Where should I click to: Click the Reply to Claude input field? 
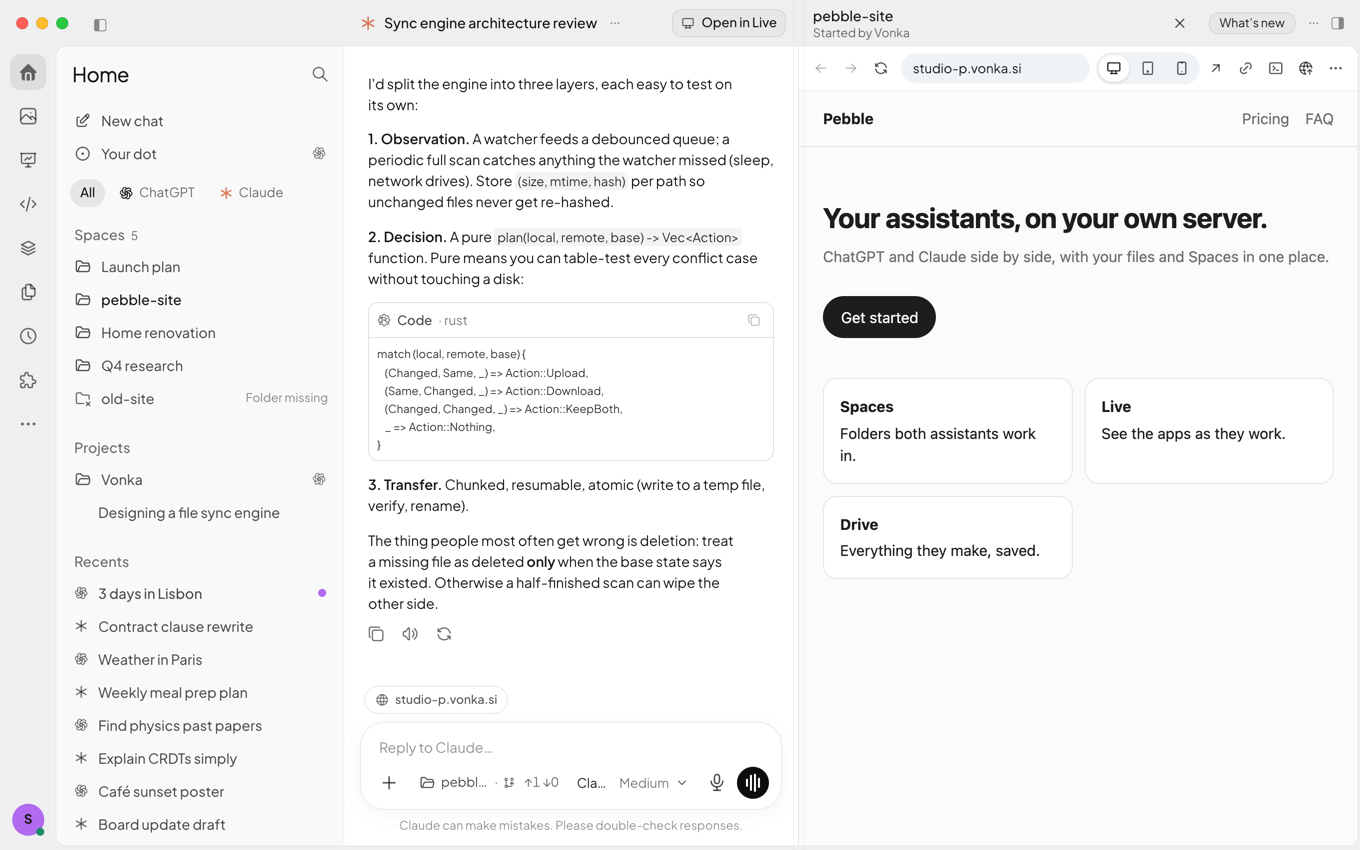tap(570, 747)
